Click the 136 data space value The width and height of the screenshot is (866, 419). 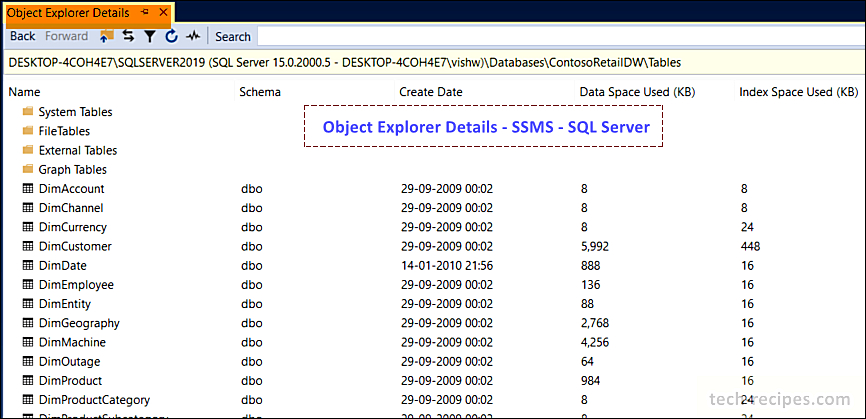(590, 285)
